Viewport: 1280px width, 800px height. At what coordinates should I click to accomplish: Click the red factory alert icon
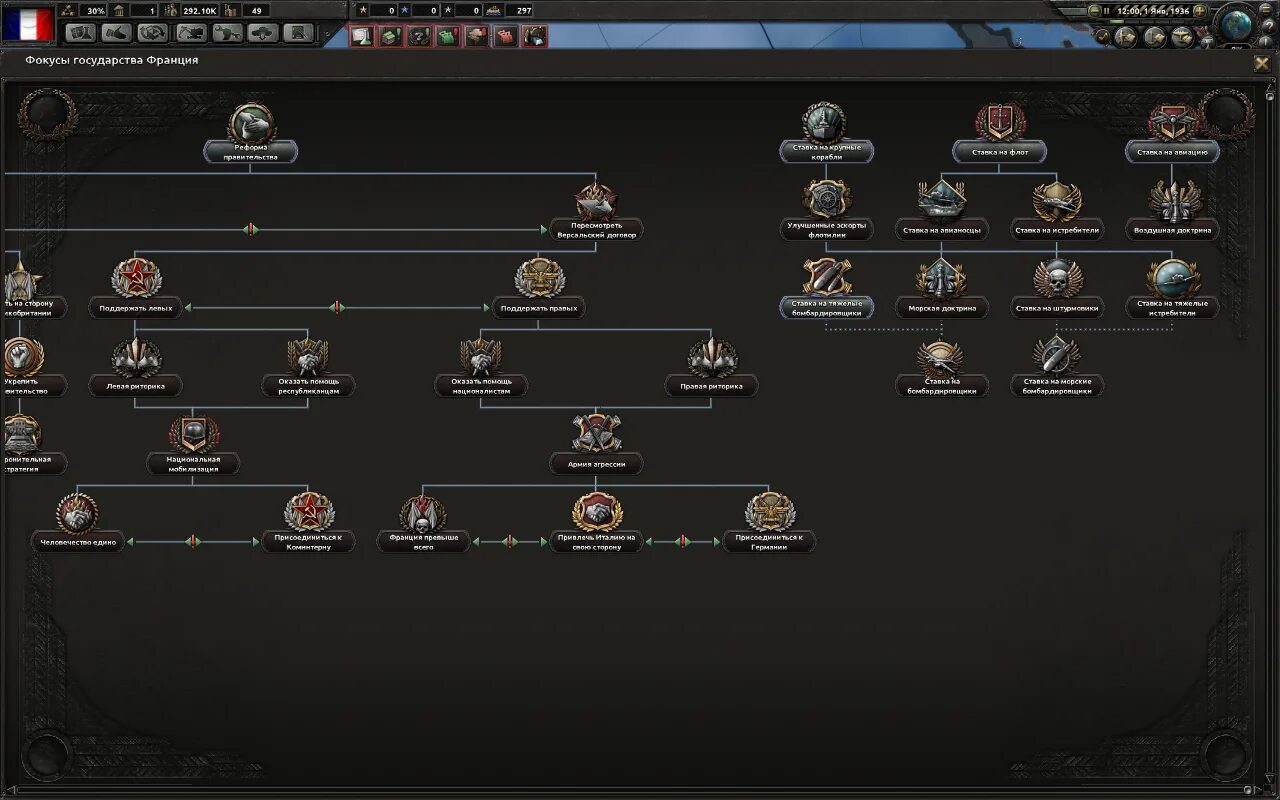[x=506, y=36]
